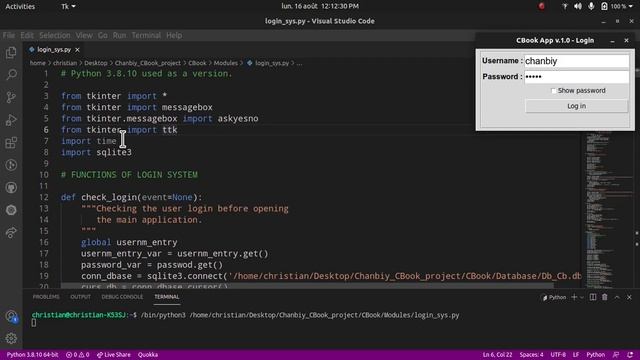Open the Run menu
The width and height of the screenshot is (640, 360).
[x=120, y=36]
